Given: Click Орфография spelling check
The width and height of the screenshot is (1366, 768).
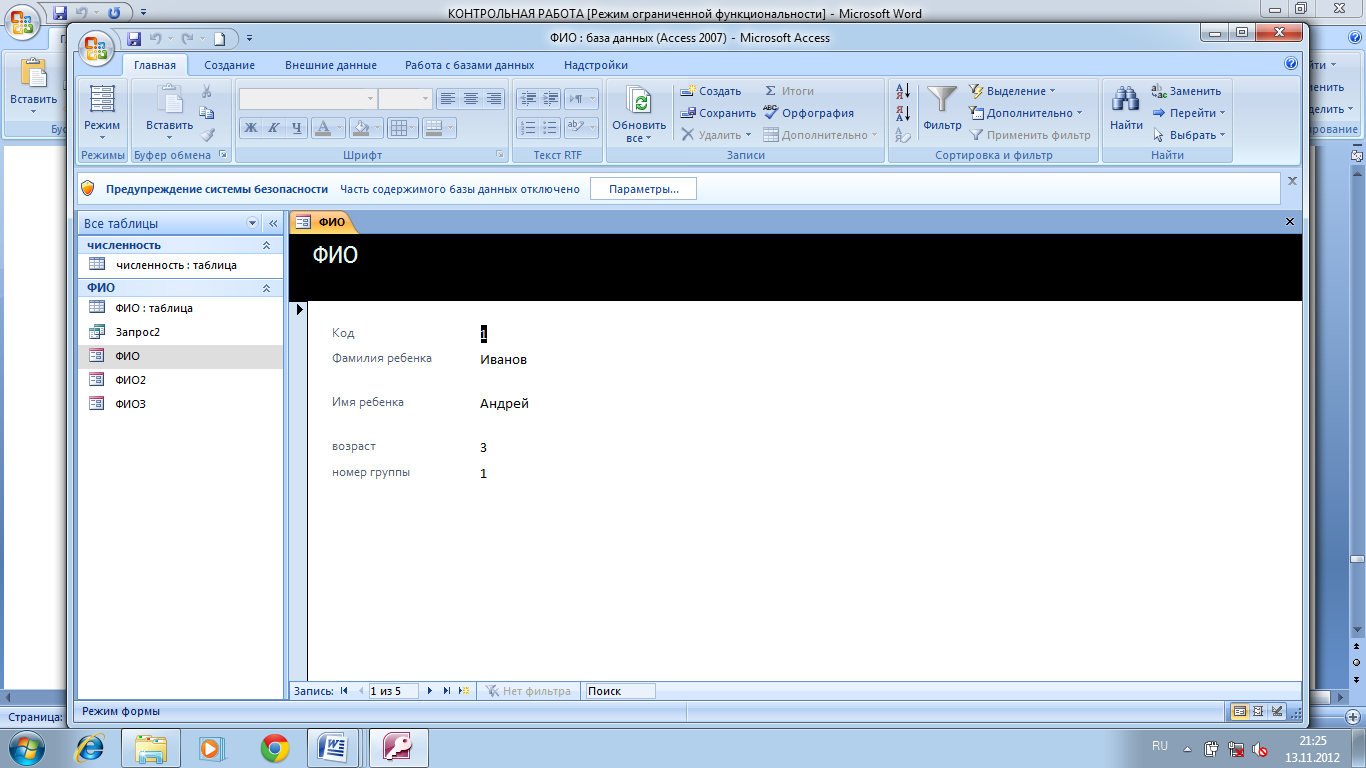Looking at the screenshot, I should [808, 113].
